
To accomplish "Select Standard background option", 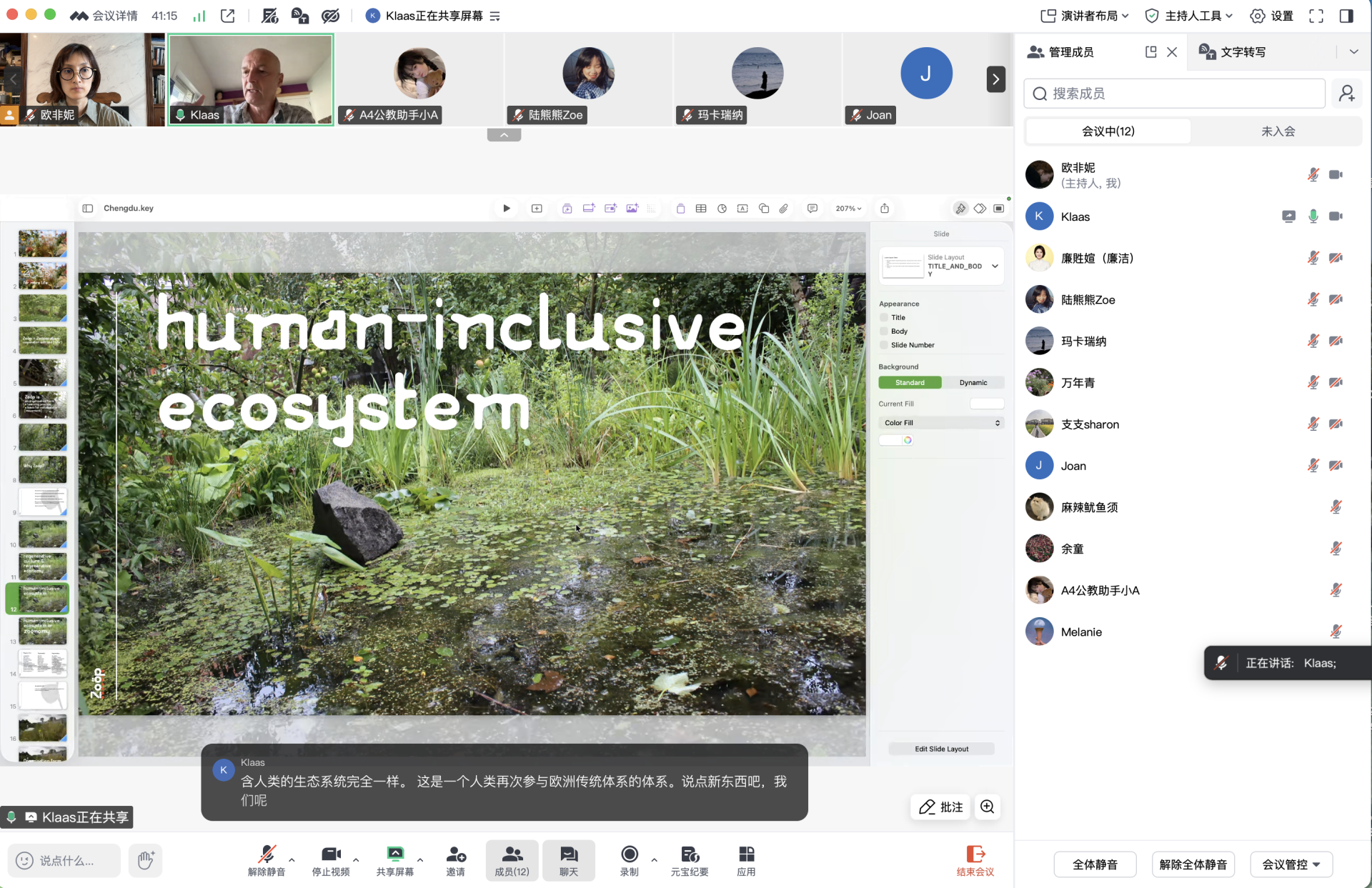I will point(910,382).
